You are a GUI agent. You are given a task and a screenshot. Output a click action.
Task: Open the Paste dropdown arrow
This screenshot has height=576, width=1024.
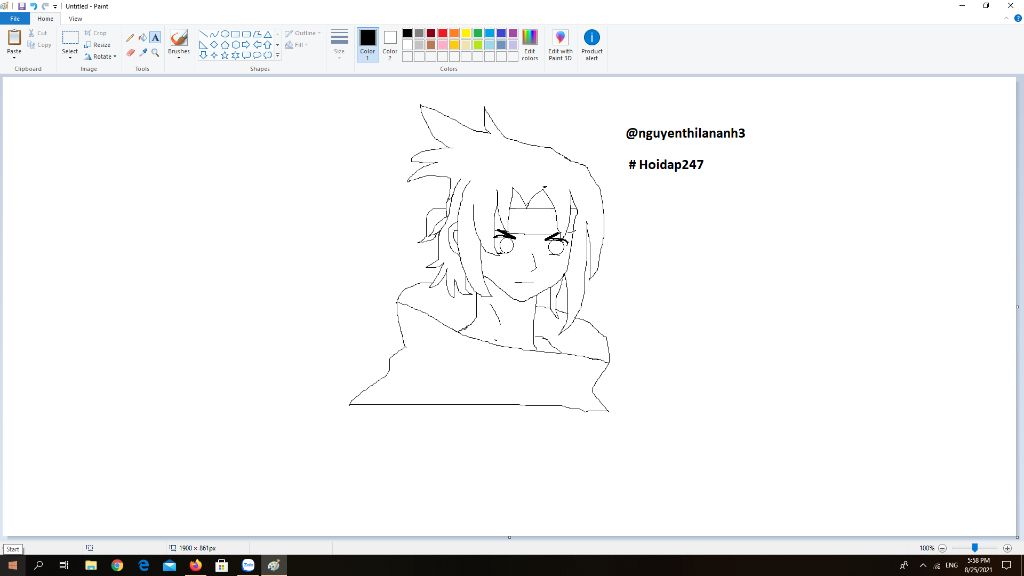(x=14, y=57)
